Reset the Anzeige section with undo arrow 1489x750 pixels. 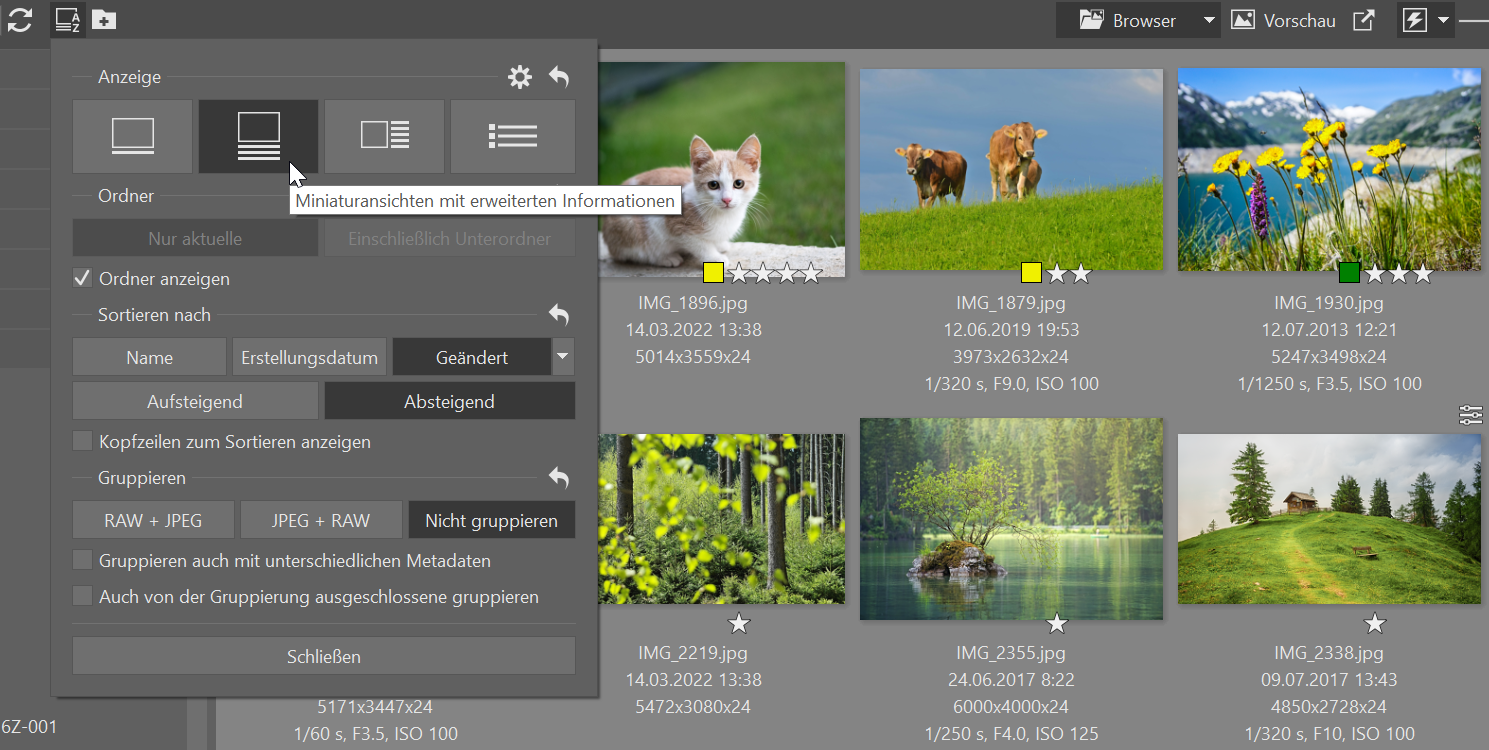pyautogui.click(x=559, y=77)
